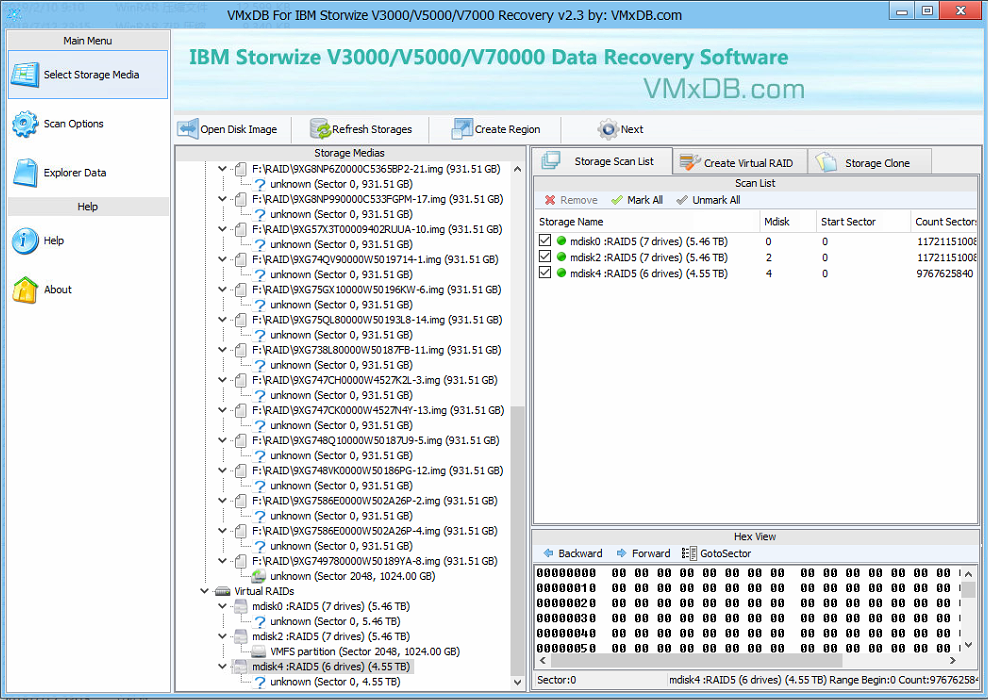Click the VMFS partition icon under mdisk2
Viewport: 988px width, 700px height.
point(258,651)
